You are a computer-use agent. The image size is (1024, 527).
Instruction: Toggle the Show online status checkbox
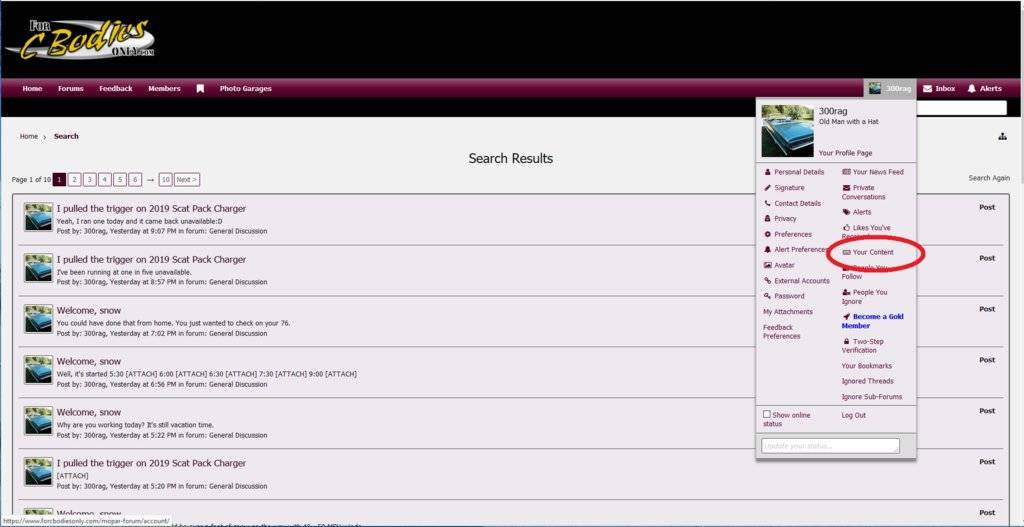click(x=767, y=415)
